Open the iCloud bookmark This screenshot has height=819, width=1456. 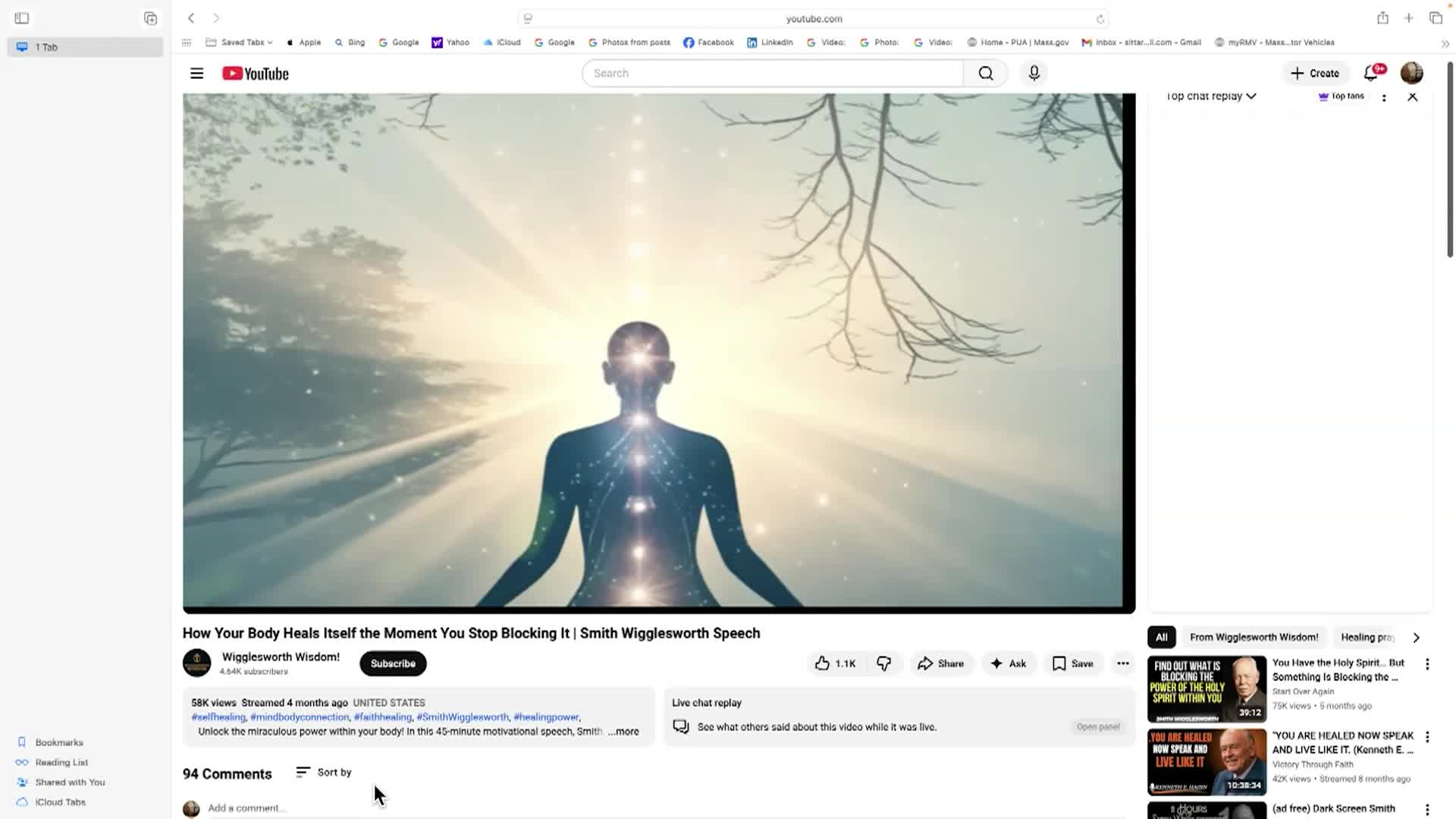[502, 42]
